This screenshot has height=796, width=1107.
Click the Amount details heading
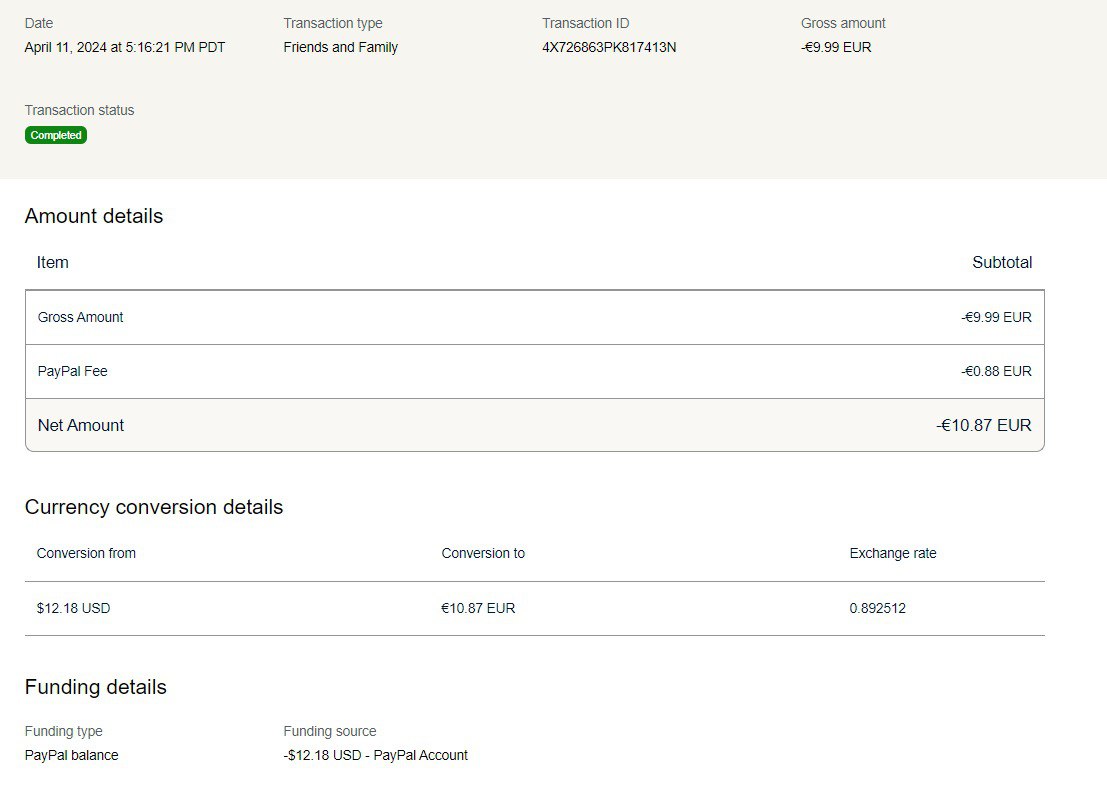pyautogui.click(x=94, y=216)
